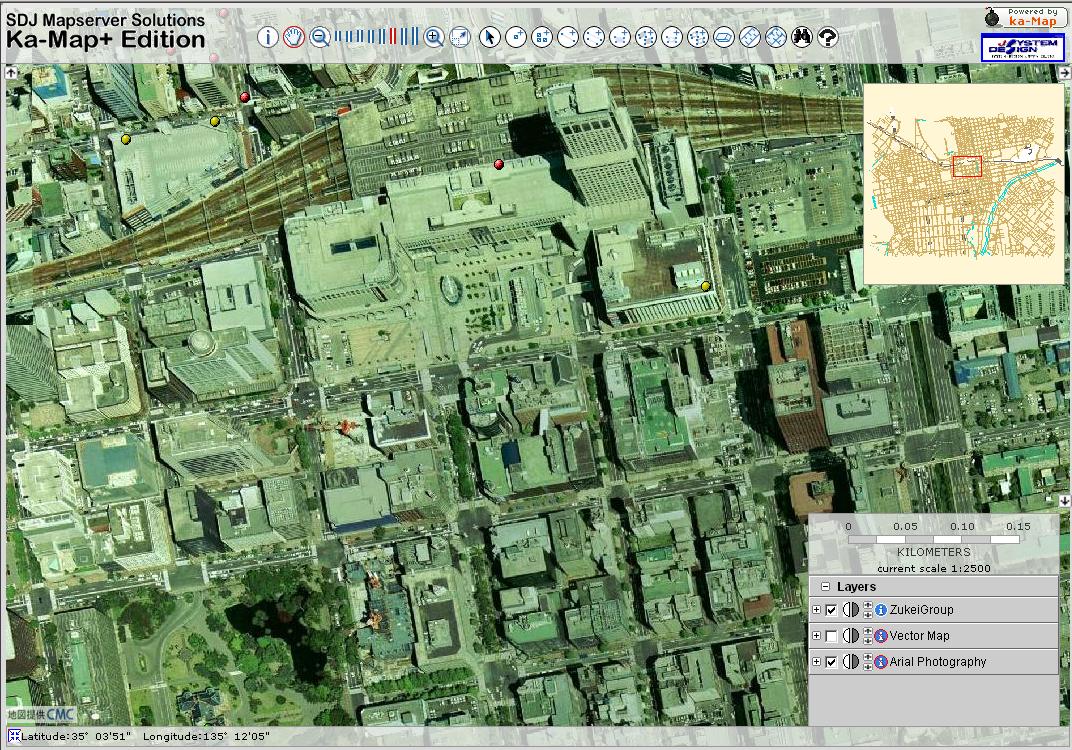This screenshot has height=750, width=1072.
Task: Activate the Identify info tool
Action: coord(268,37)
